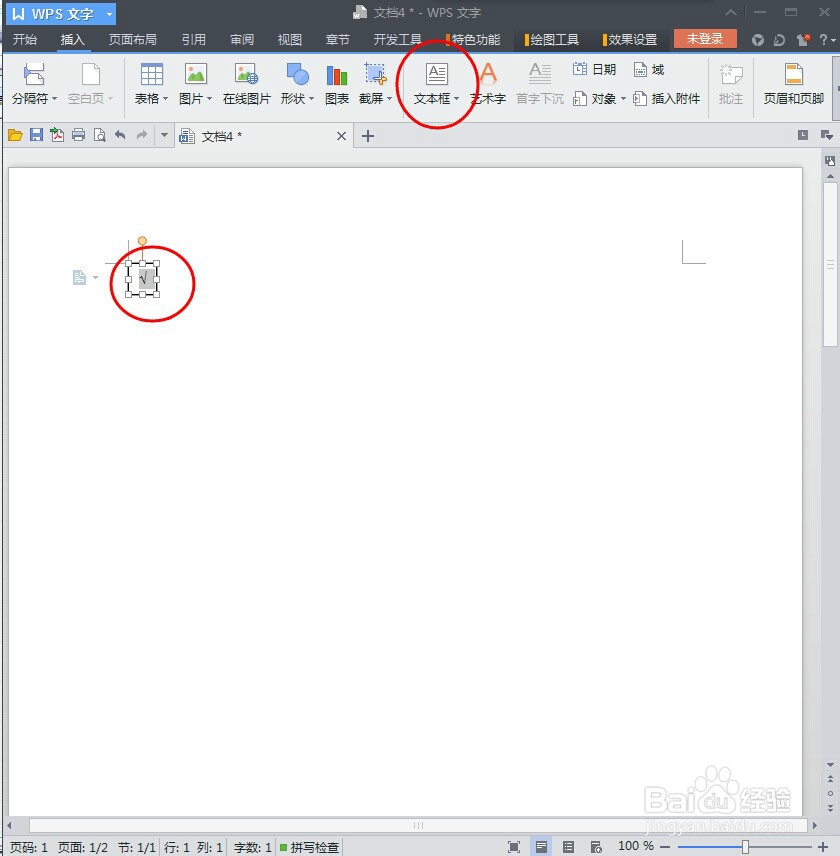Click the vertical scrollbar thumb
Image resolution: width=840 pixels, height=856 pixels.
[830, 265]
